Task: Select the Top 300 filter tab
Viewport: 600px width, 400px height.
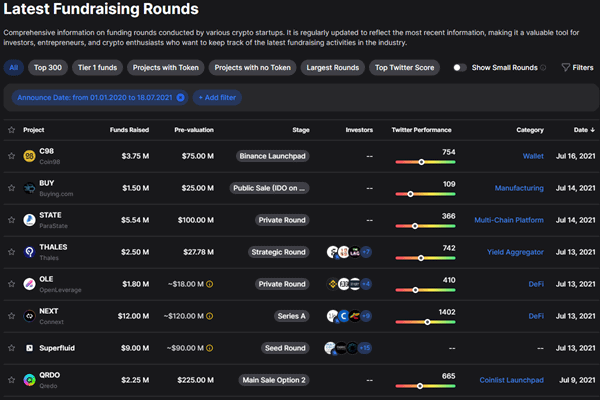Action: point(46,68)
